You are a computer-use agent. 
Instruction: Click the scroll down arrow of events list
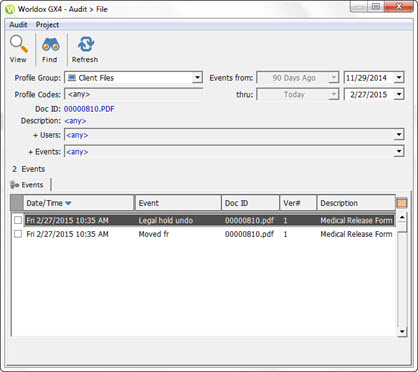pos(402,331)
